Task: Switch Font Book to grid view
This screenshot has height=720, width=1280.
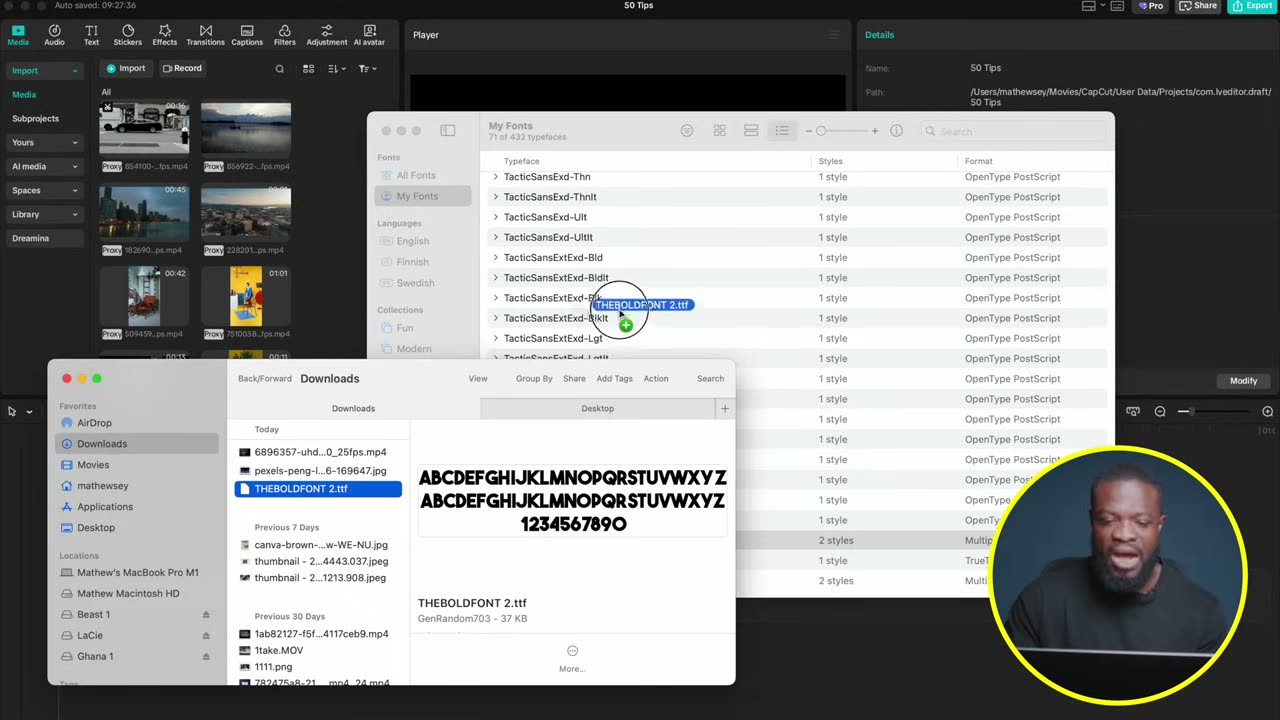Action: click(719, 131)
